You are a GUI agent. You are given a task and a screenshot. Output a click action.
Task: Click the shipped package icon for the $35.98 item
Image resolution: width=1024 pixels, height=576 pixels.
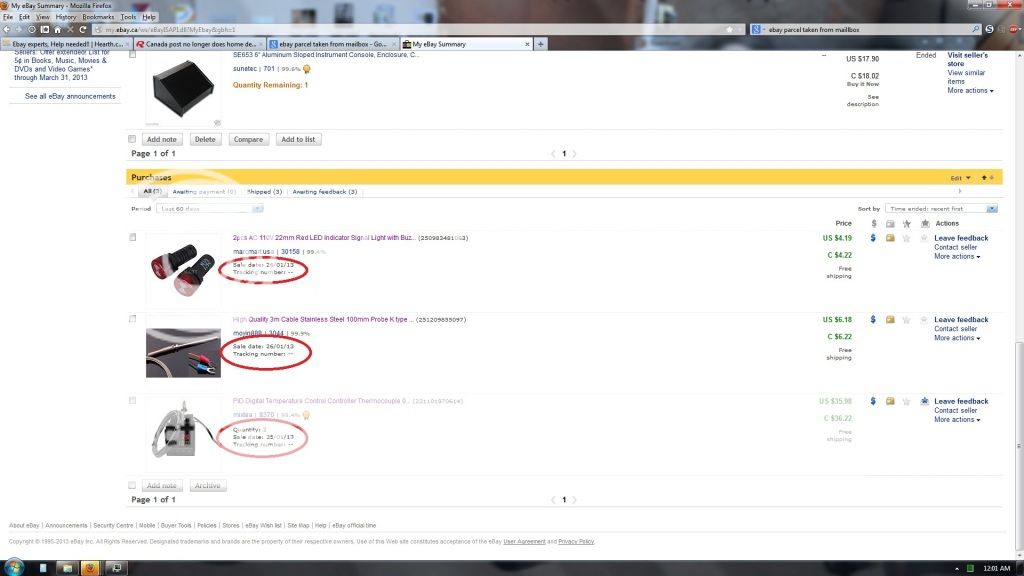890,402
